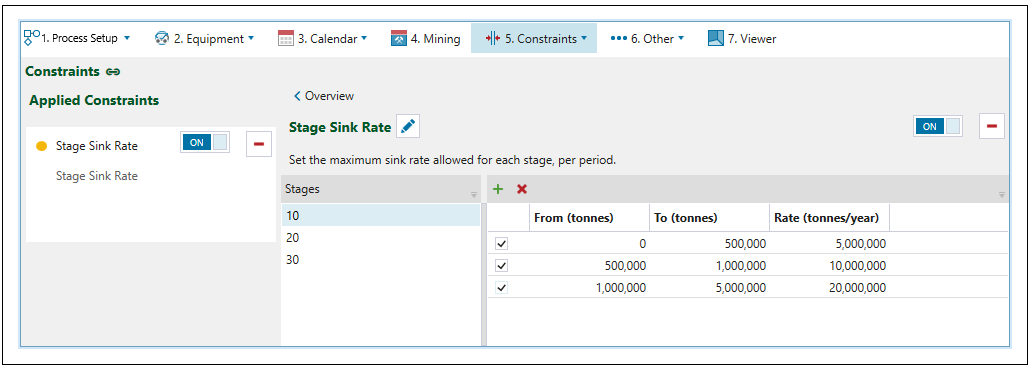Screen dimensions: 1032x372
Task: Open the Mining tab
Action: (425, 39)
